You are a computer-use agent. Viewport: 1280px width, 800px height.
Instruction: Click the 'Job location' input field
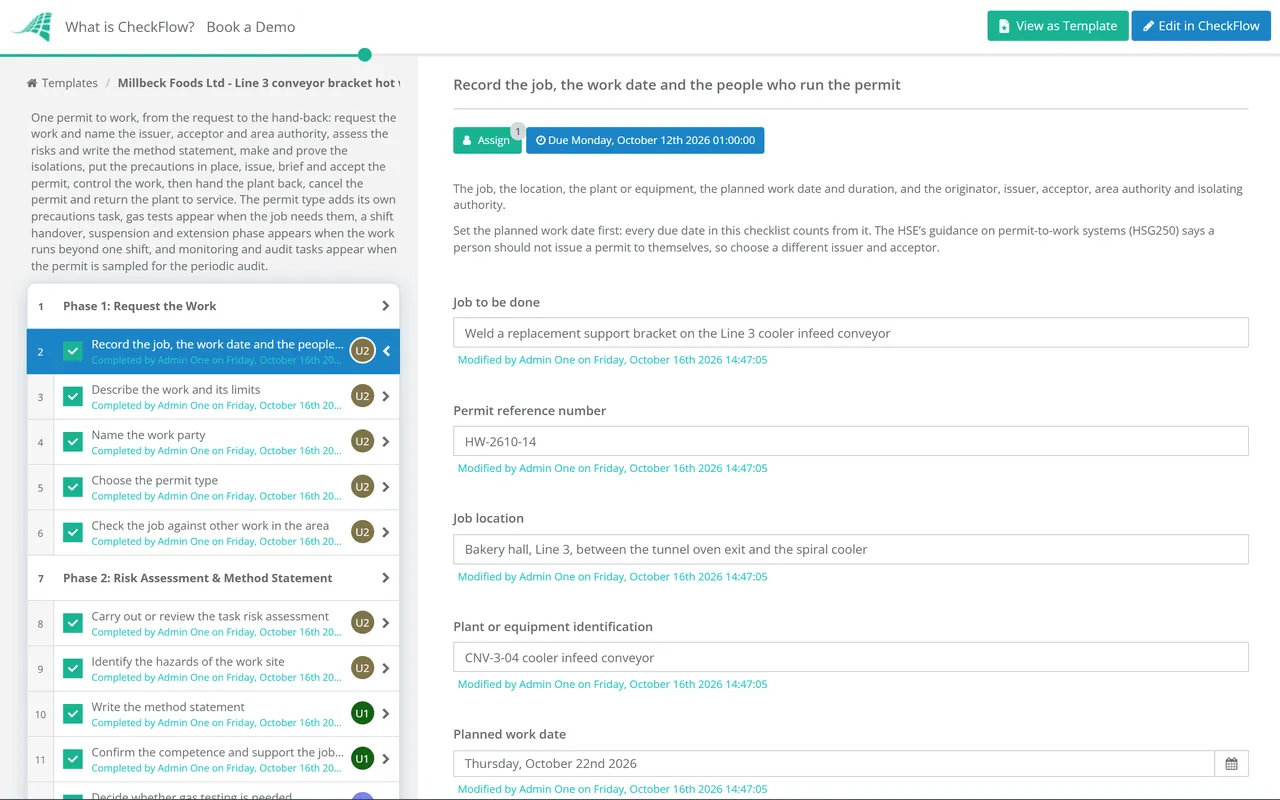851,549
